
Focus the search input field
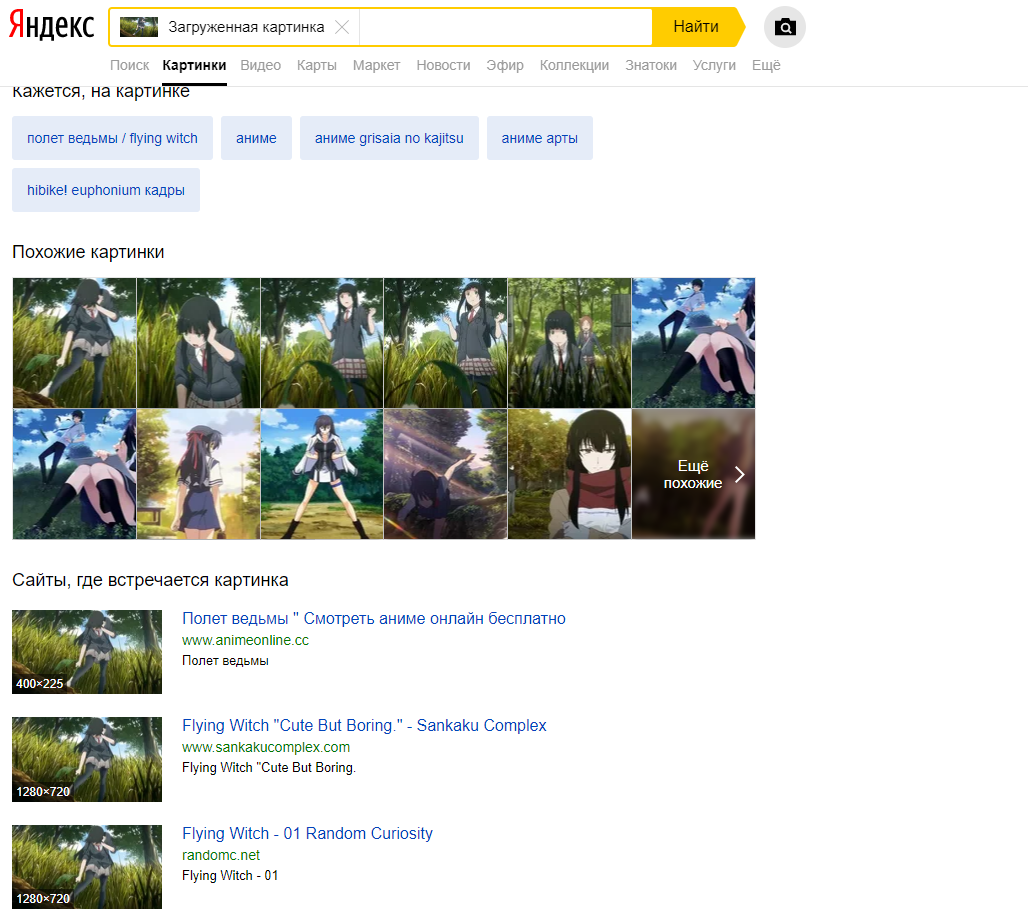[505, 27]
